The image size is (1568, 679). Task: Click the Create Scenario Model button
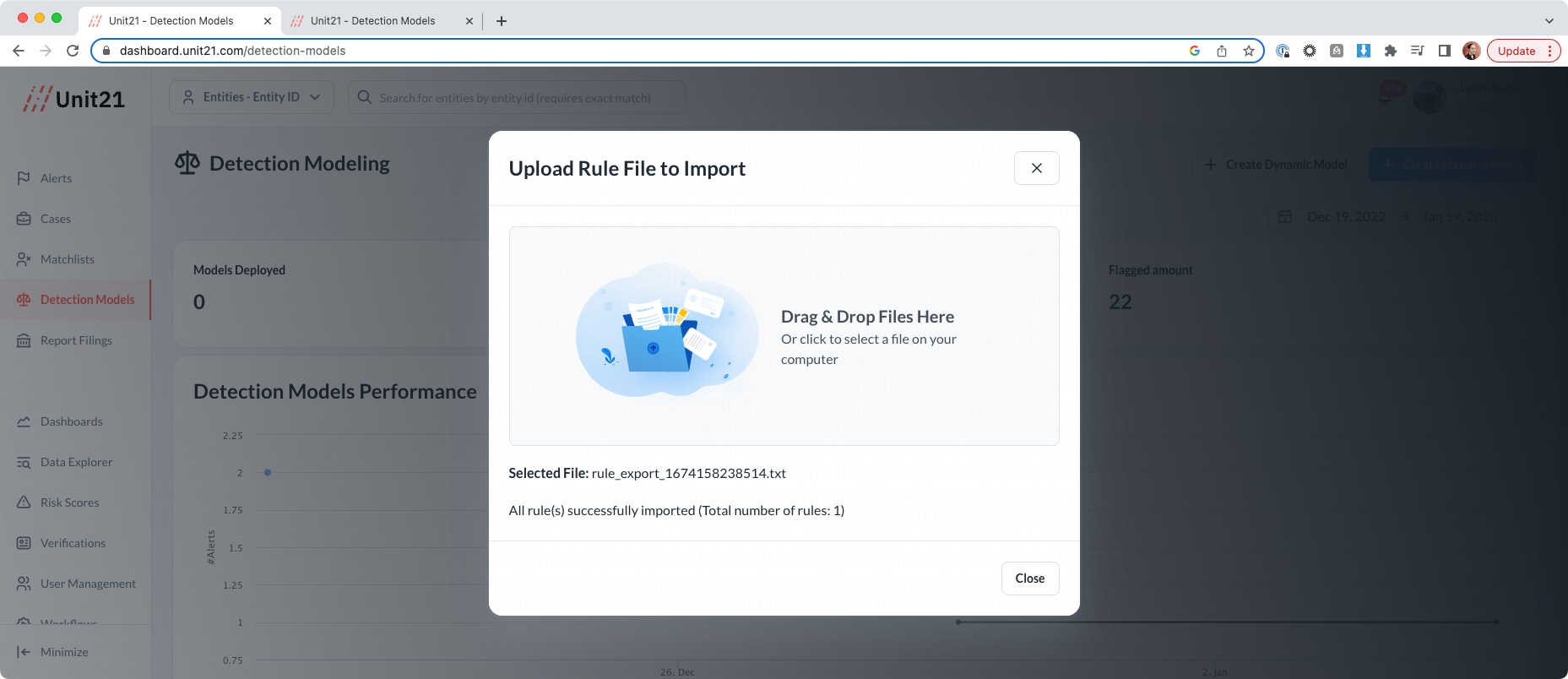coord(1453,165)
